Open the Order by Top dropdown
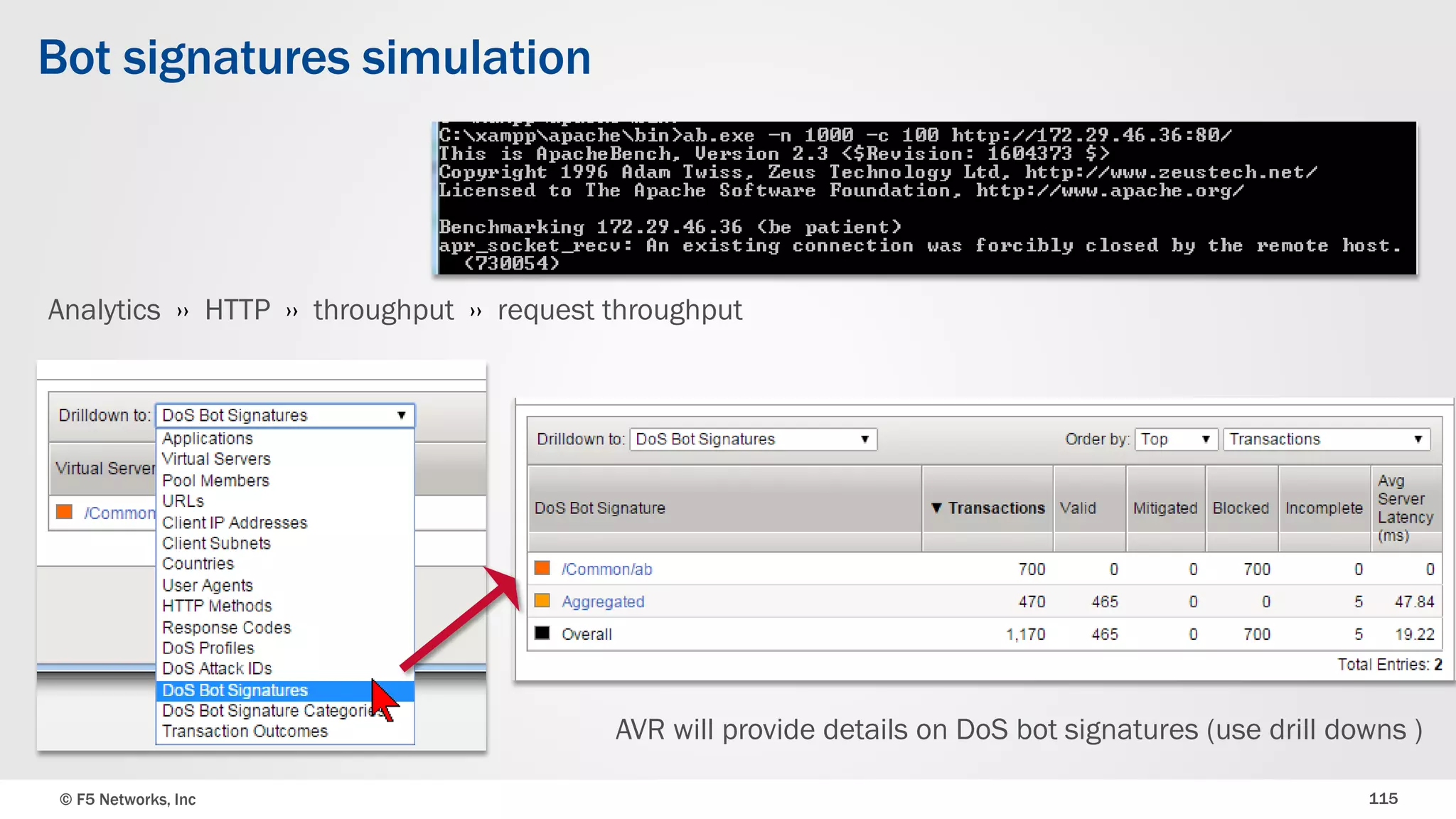Viewport: 1456px width, 819px height. click(x=1176, y=439)
